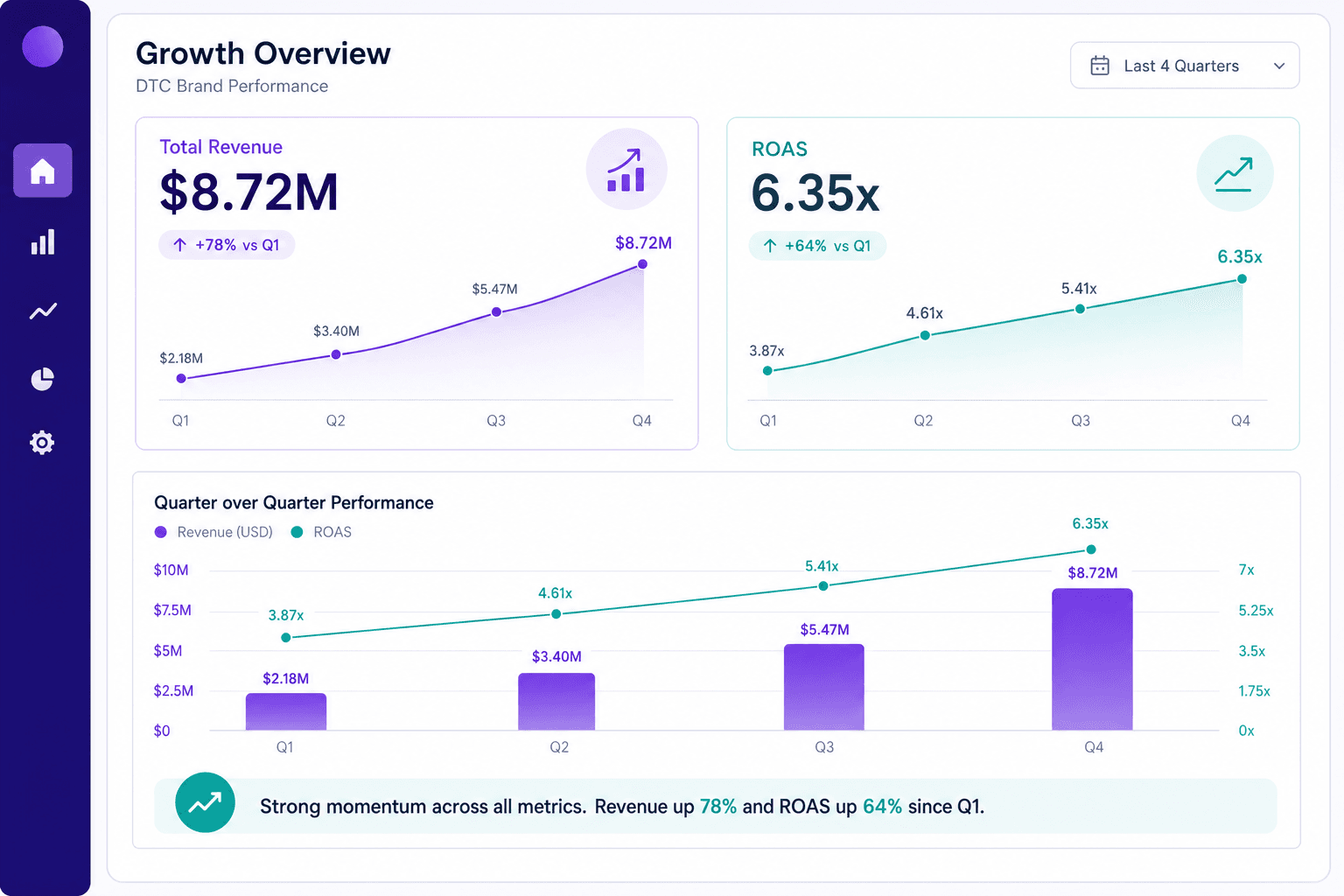Click the +78% vs Q1 badge
This screenshot has height=896, width=1344.
[227, 245]
